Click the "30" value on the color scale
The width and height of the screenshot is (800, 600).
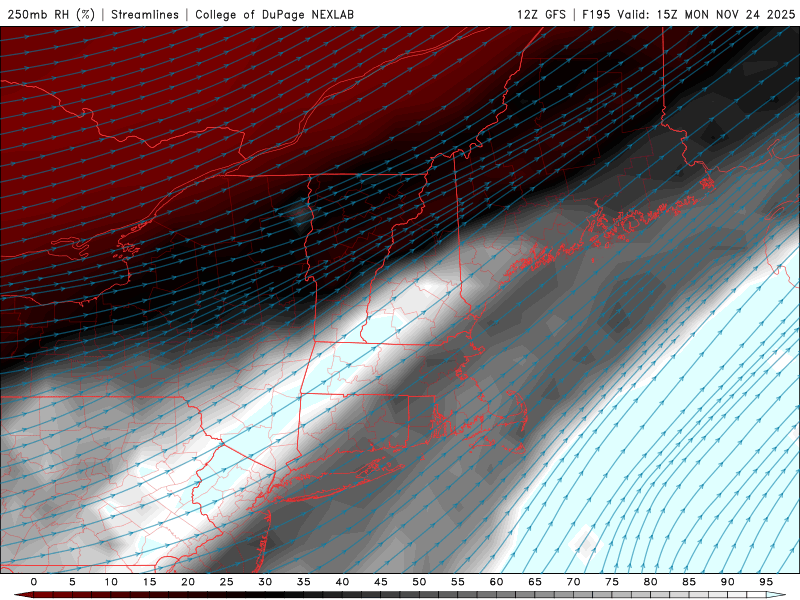pyautogui.click(x=265, y=582)
